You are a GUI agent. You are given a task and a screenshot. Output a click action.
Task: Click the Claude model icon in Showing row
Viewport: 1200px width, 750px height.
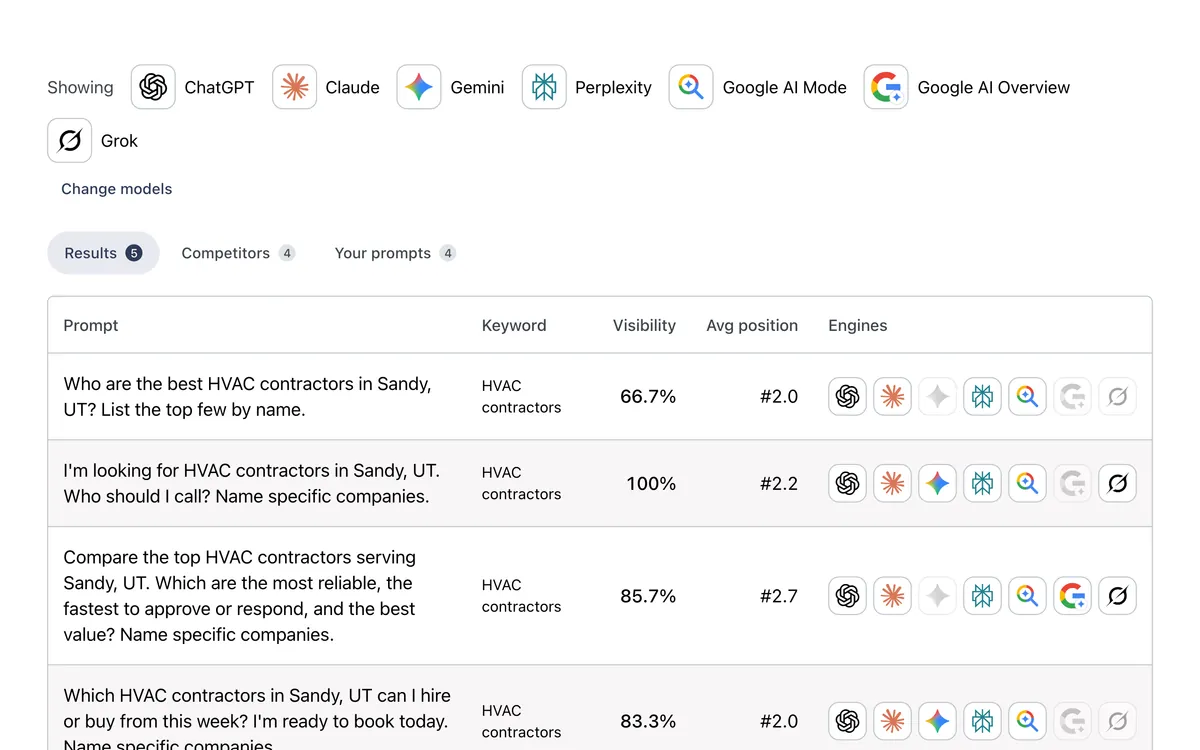[294, 87]
